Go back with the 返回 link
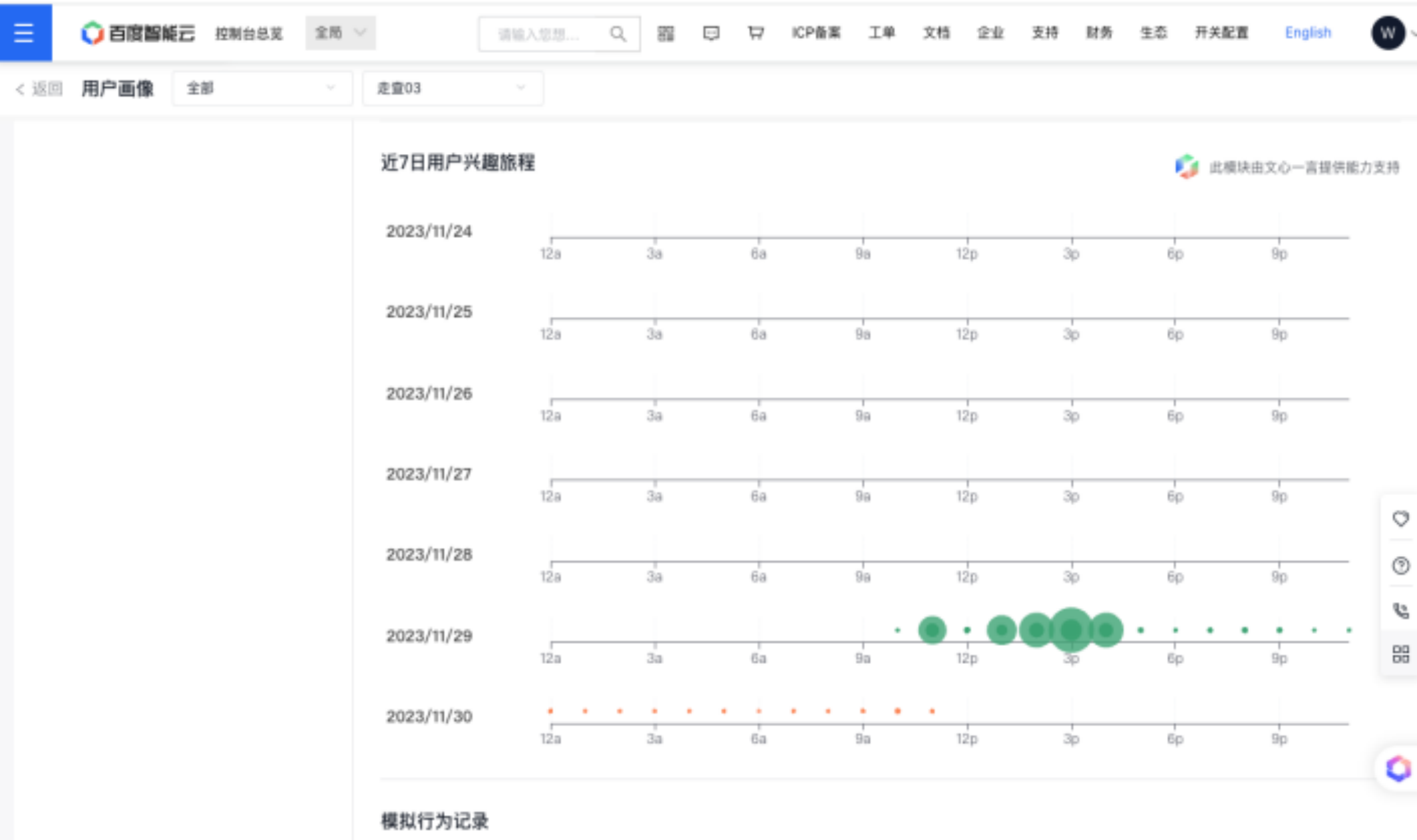The height and width of the screenshot is (840, 1417). click(x=39, y=89)
